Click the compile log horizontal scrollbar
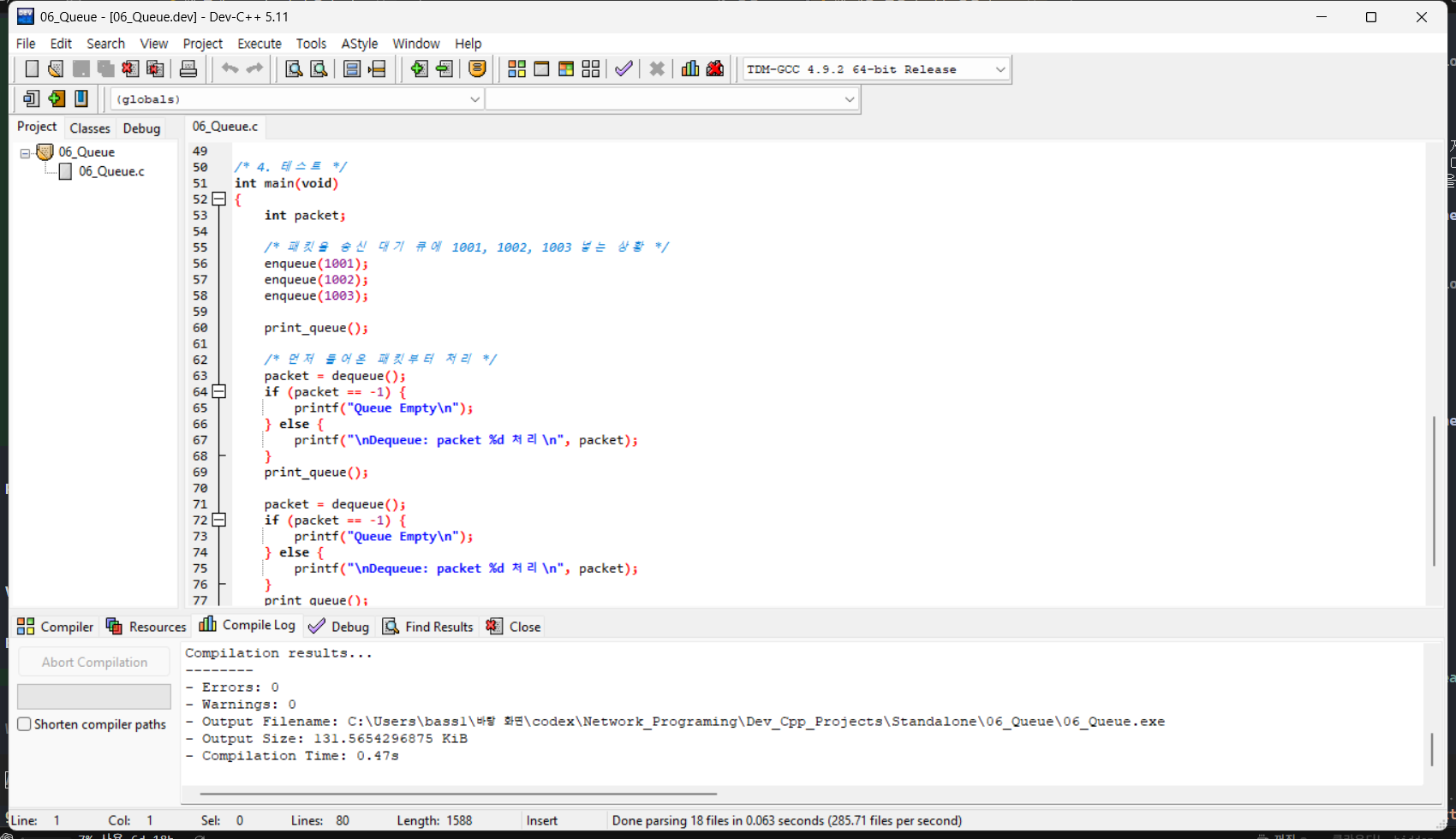The image size is (1456, 839). (458, 794)
